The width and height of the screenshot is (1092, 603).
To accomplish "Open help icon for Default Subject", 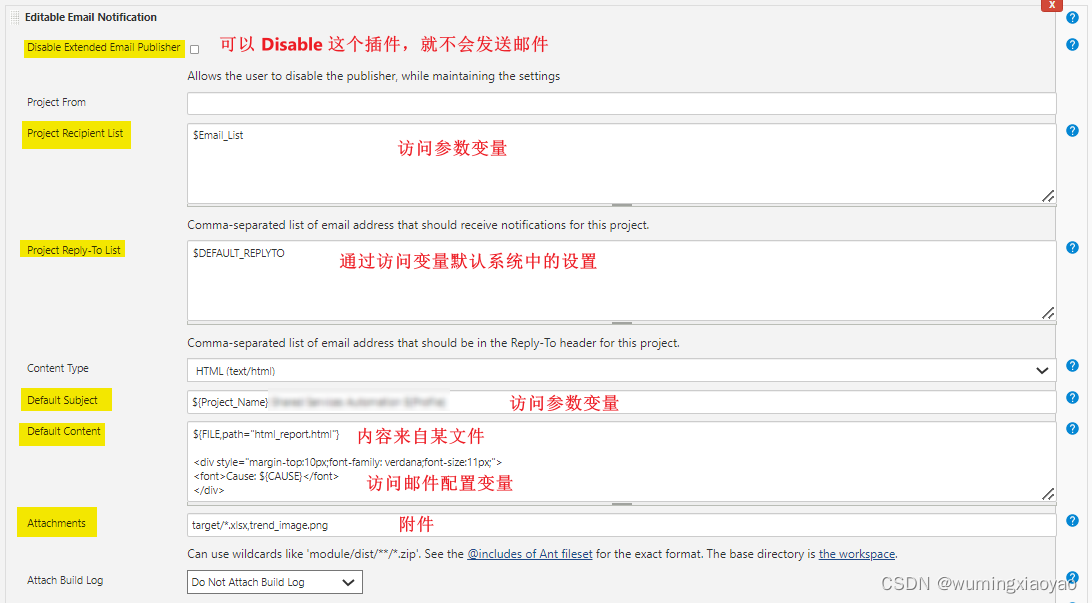I will [x=1072, y=398].
